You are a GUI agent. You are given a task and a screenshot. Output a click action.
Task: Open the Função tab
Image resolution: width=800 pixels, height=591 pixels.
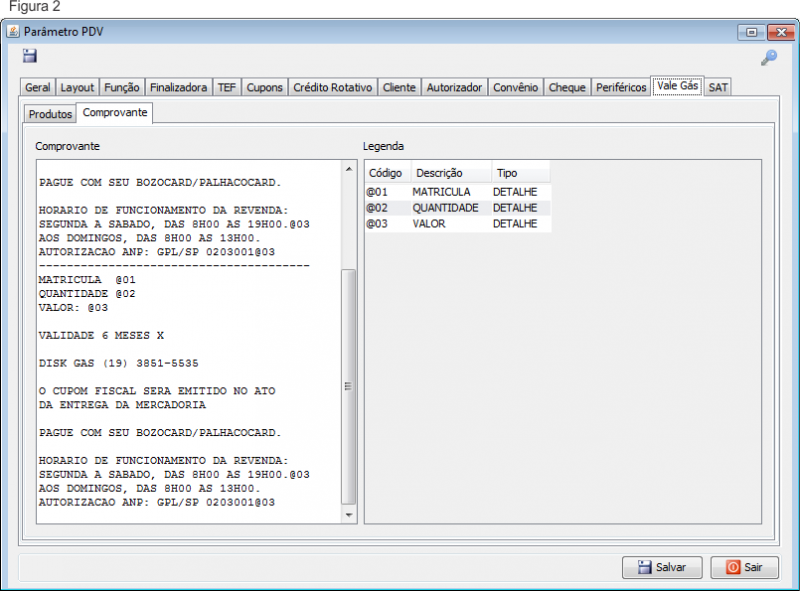[122, 87]
